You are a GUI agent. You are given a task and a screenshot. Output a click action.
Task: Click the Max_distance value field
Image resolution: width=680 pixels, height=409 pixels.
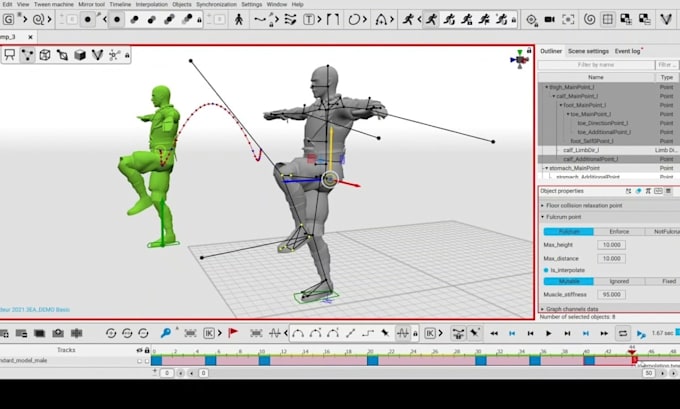click(611, 258)
